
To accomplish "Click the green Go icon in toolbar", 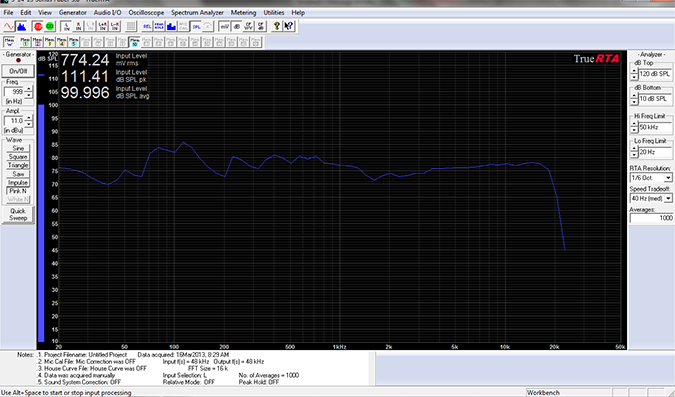I will click(50, 26).
